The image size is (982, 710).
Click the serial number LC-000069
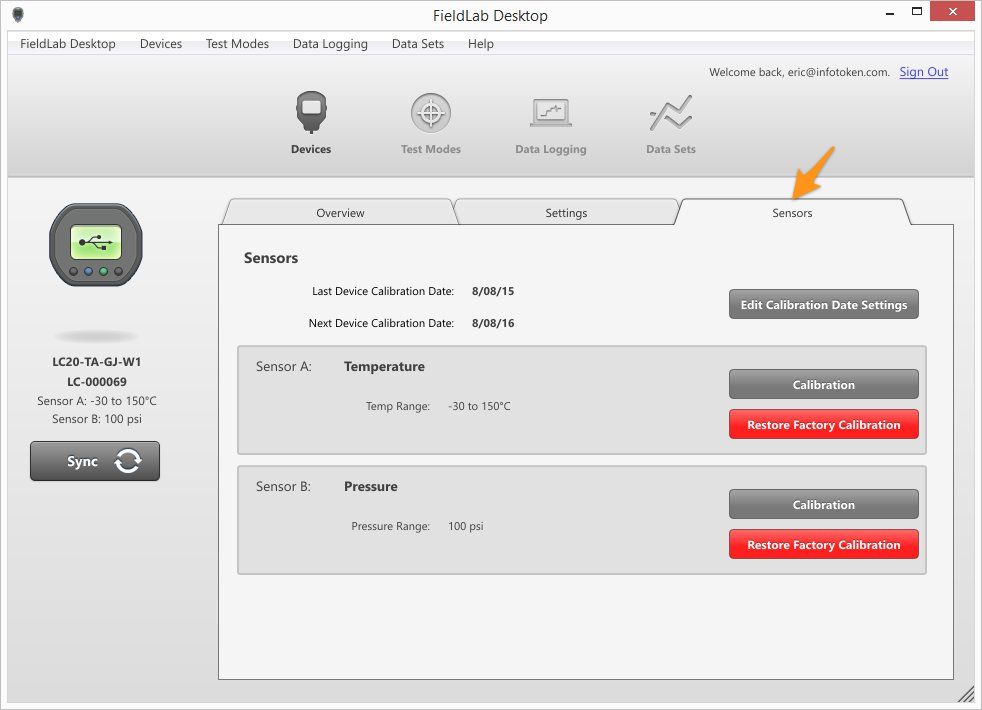(96, 382)
